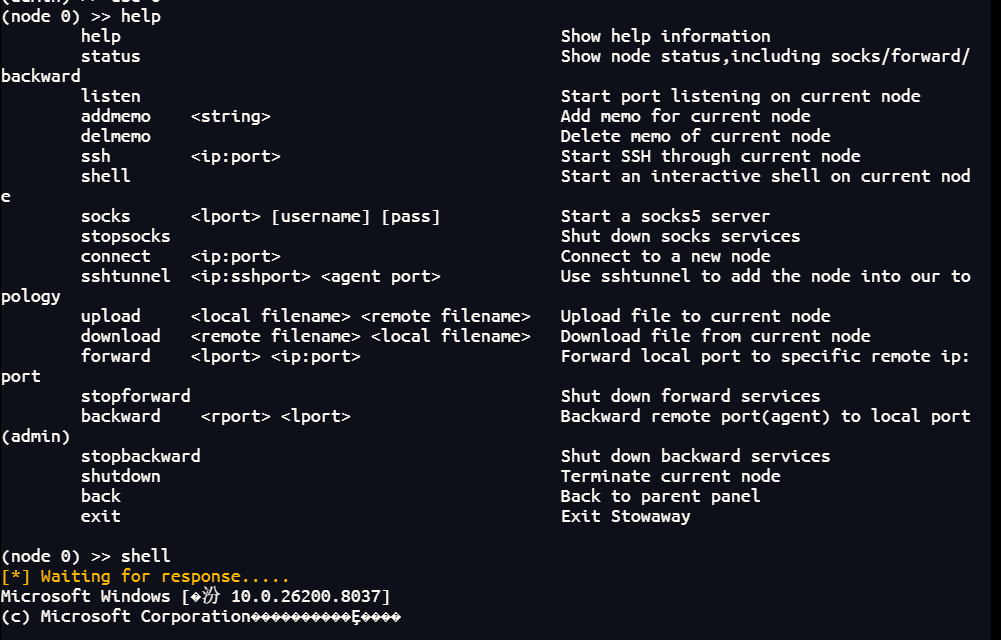The height and width of the screenshot is (640, 1001).
Task: Click the 'exit' command in help list
Action: (x=100, y=516)
